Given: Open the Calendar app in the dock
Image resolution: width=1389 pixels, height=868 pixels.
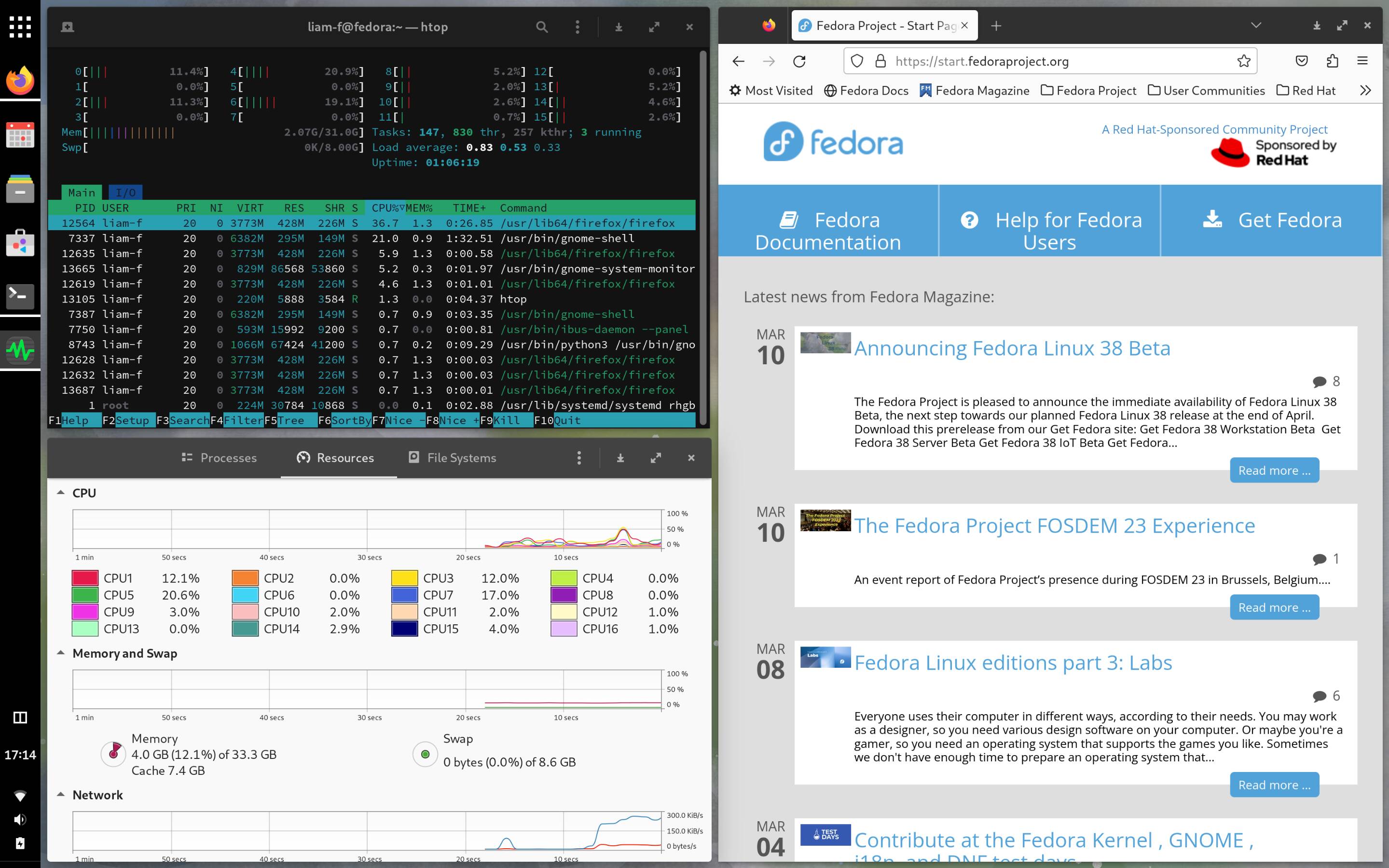Looking at the screenshot, I should point(20,135).
